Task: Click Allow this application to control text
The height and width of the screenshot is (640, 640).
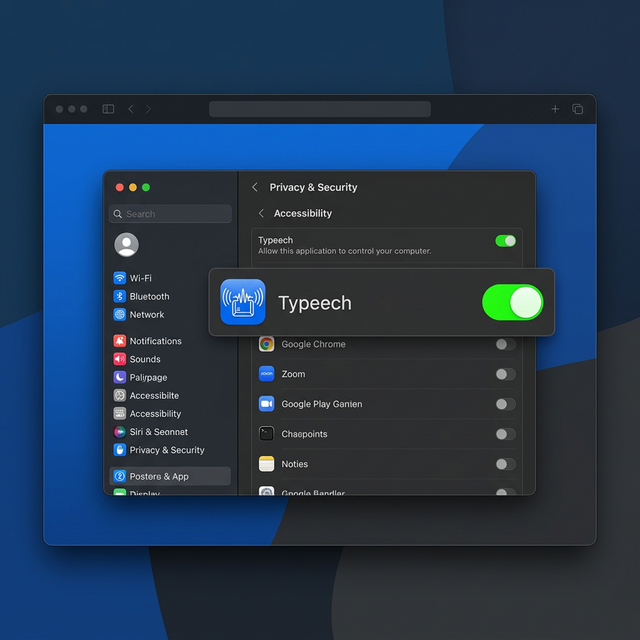Action: [344, 251]
